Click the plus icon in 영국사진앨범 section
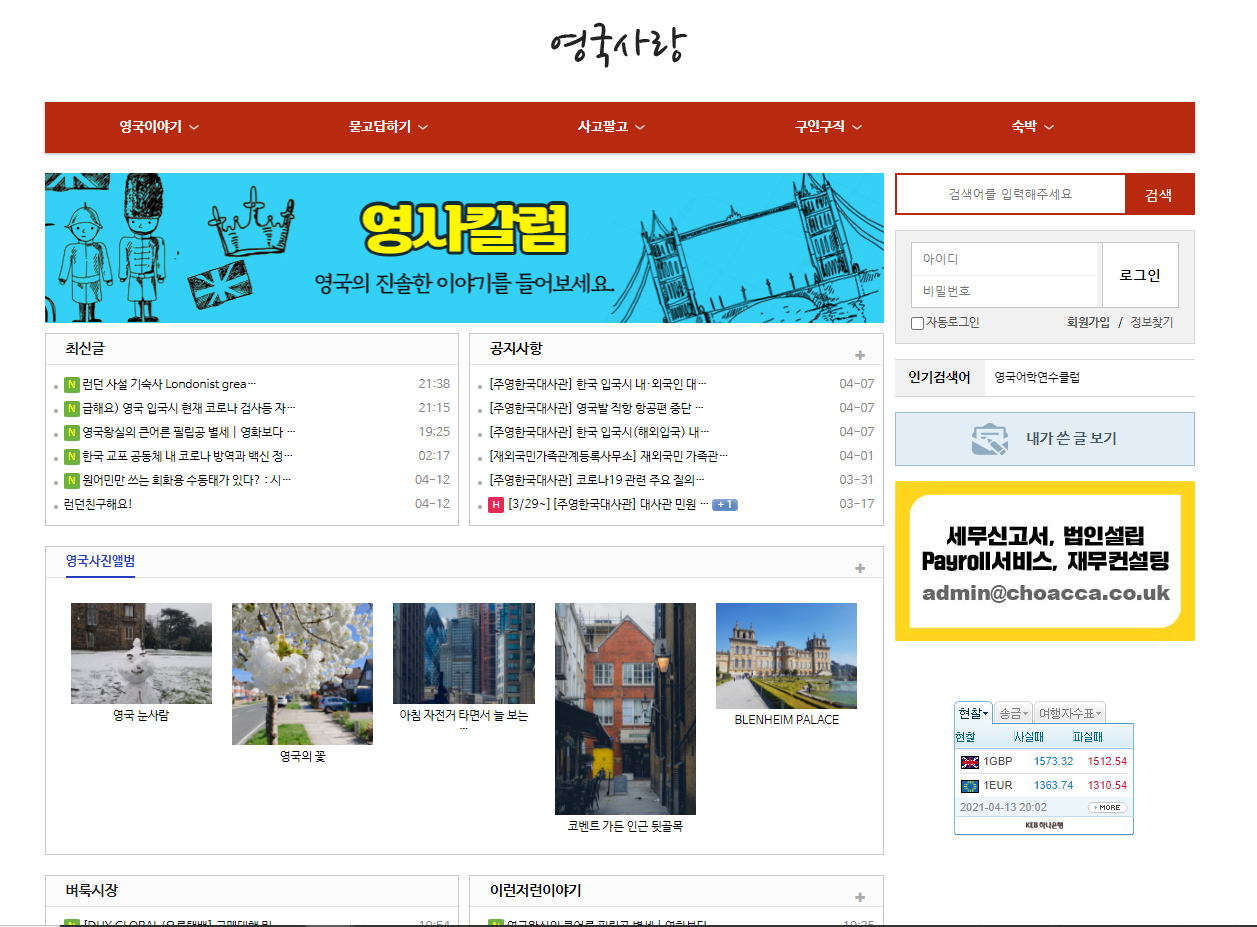 click(x=859, y=568)
